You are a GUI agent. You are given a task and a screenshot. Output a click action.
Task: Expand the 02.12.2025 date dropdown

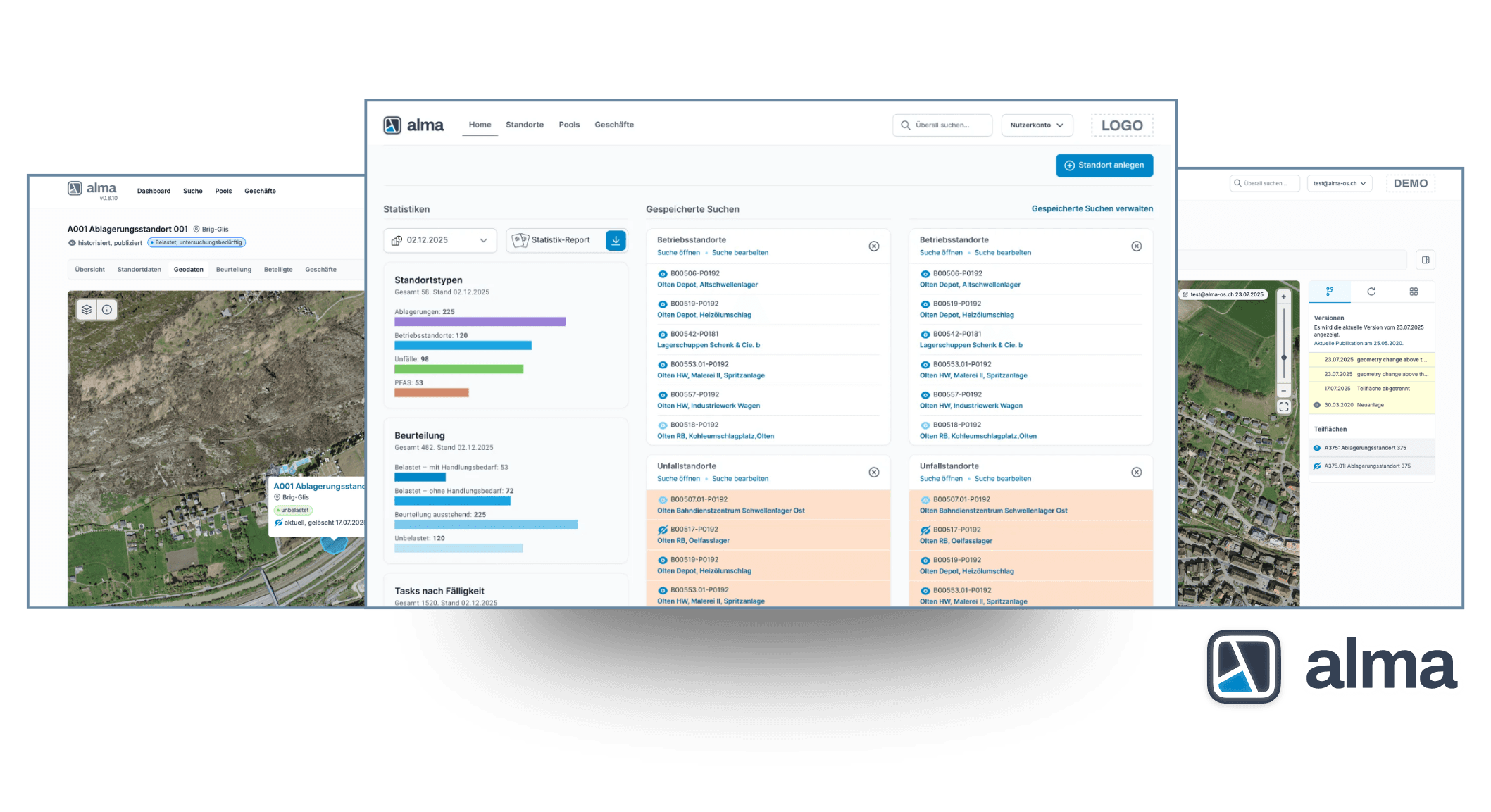click(440, 240)
